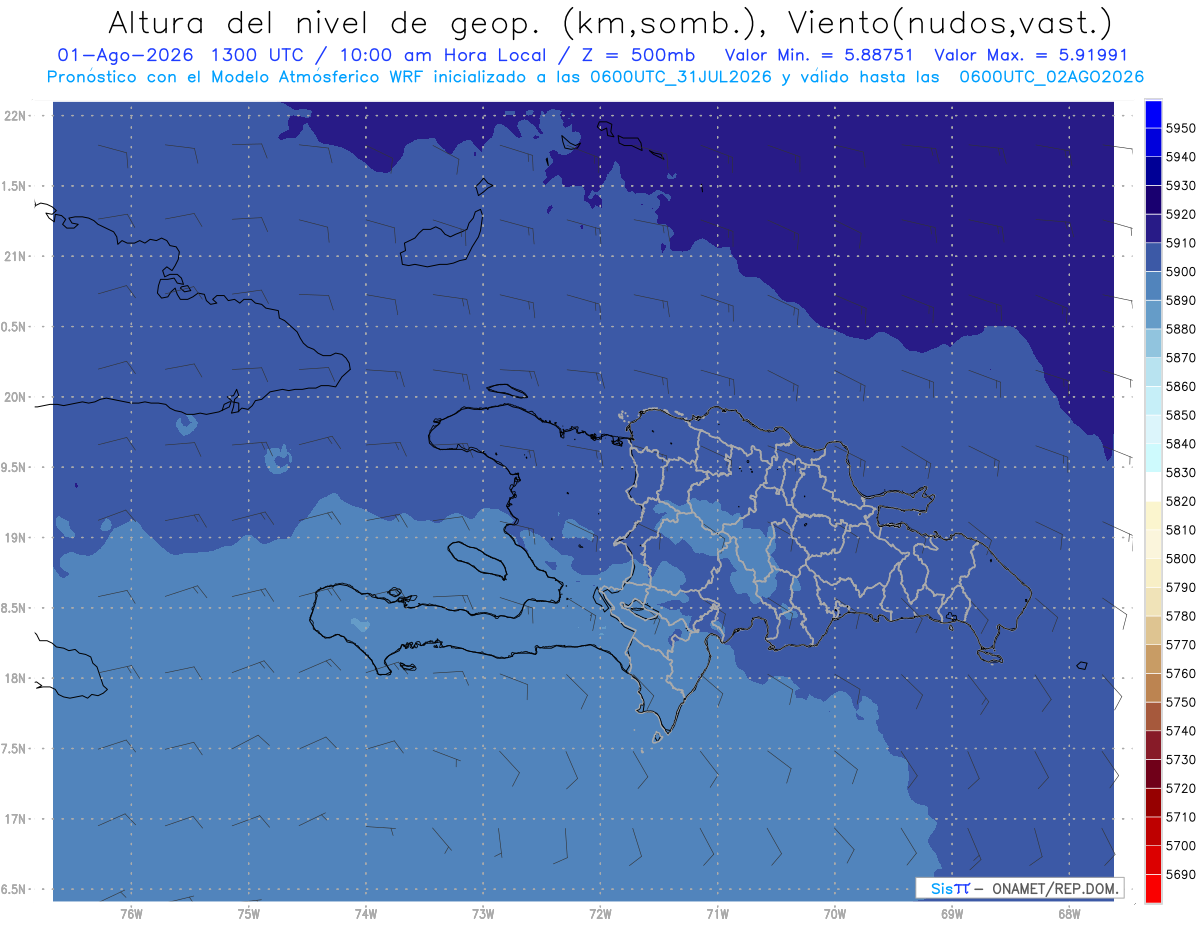Screen dimensions: 1200x927
Task: Click the '5800' colorbar value
Action: tap(1181, 559)
